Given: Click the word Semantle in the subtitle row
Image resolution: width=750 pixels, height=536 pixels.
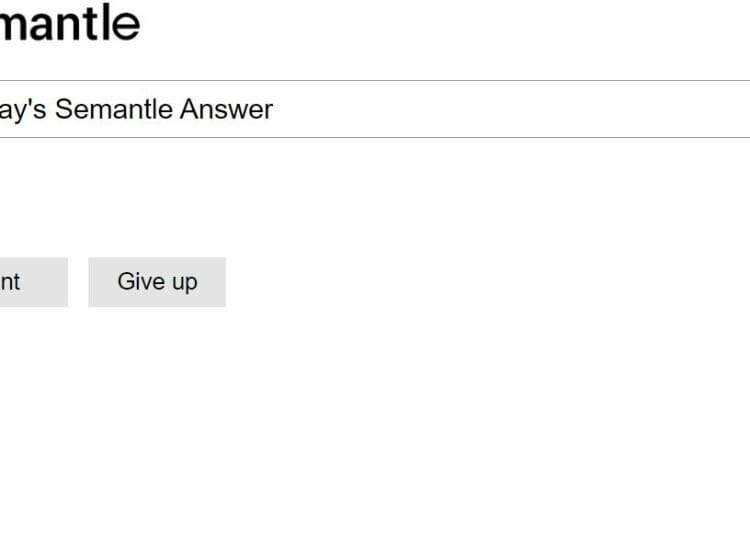Looking at the screenshot, I should pos(114,109).
